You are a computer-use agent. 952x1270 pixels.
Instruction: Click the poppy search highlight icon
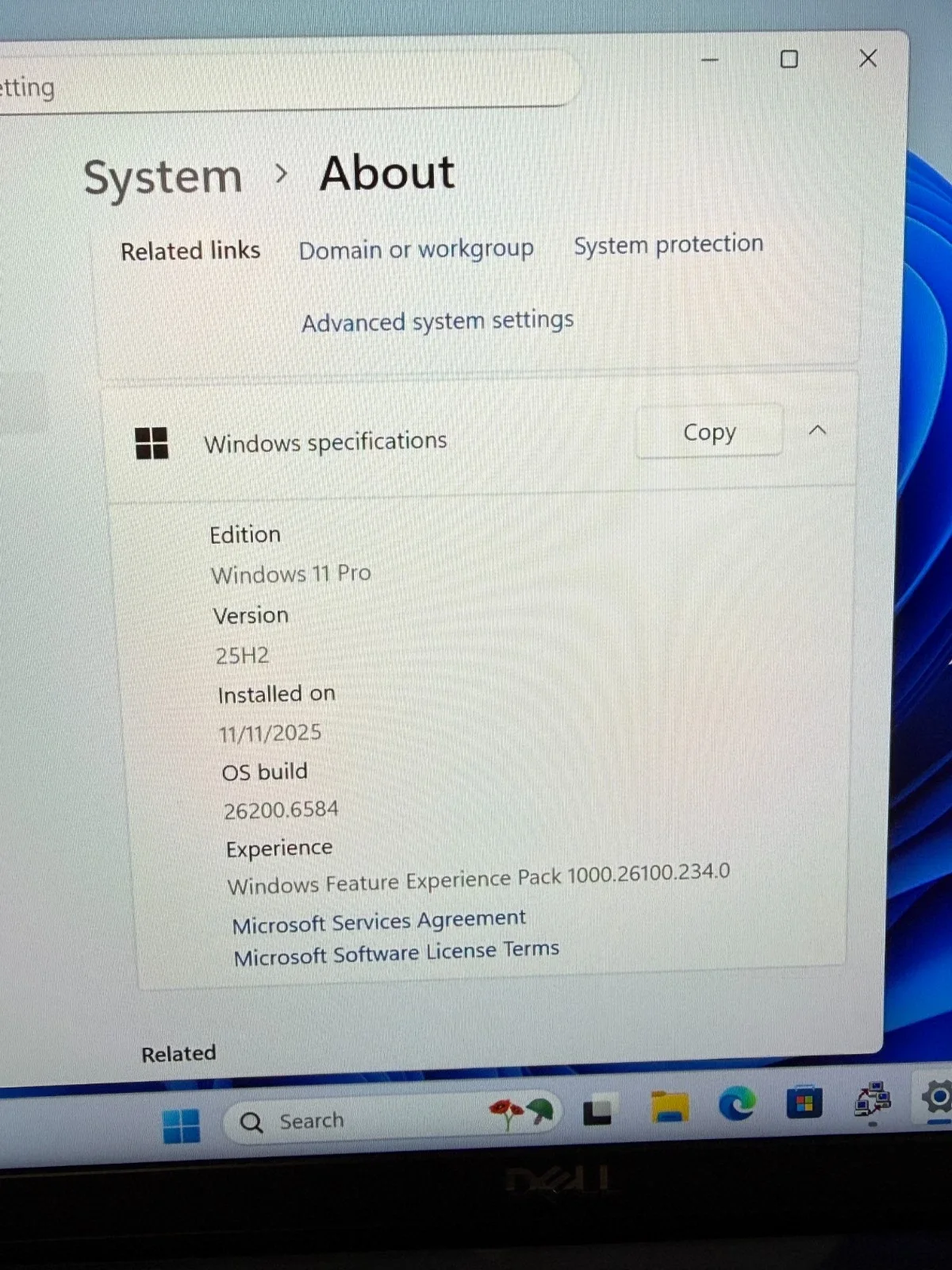point(520,1113)
